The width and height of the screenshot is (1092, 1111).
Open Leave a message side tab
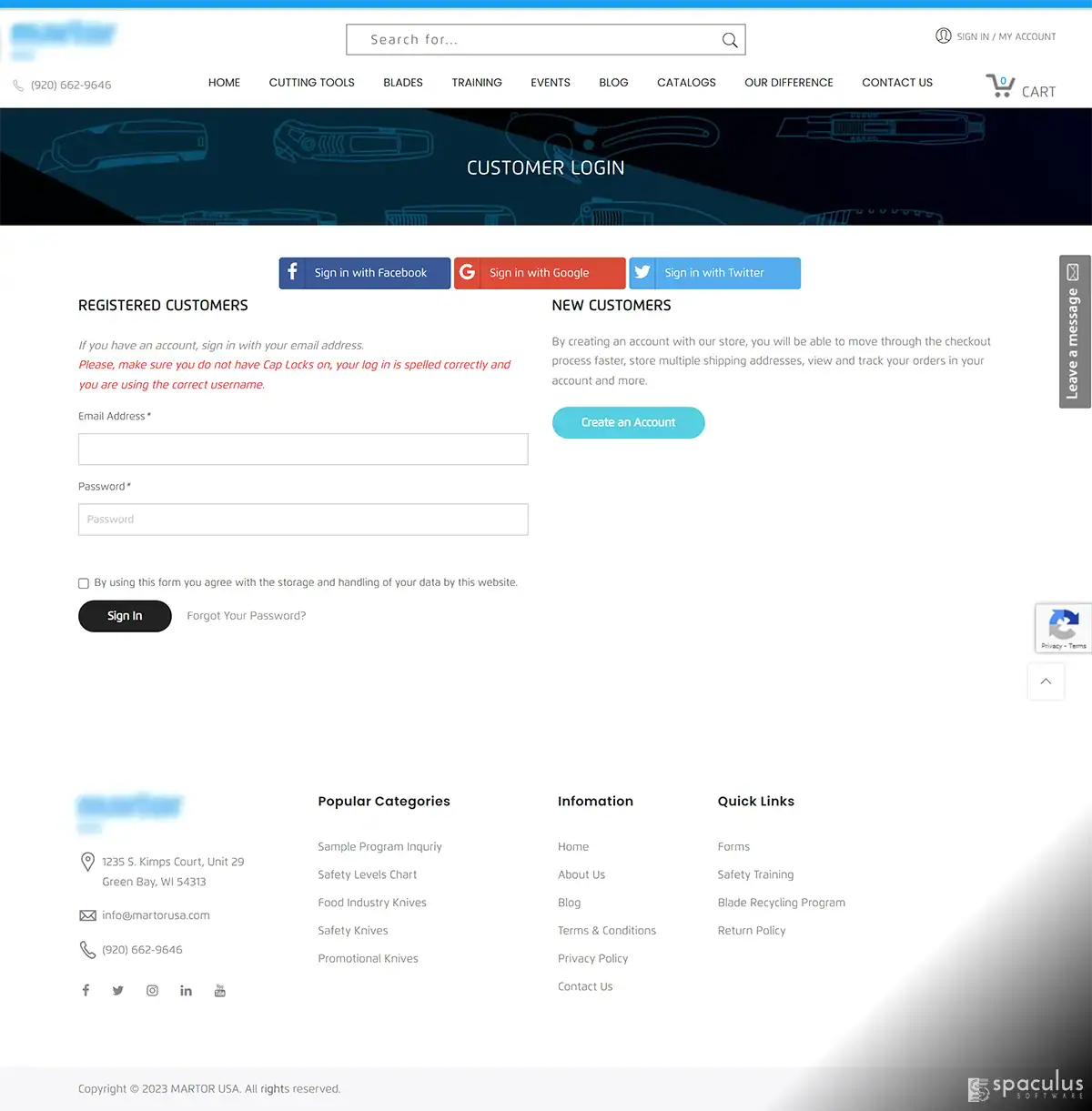1075,331
